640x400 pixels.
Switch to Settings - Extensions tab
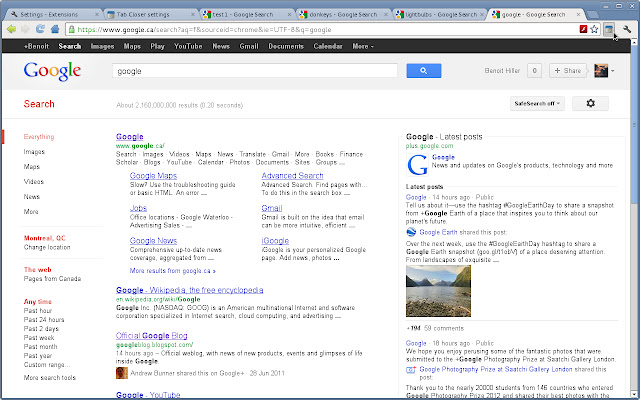(53, 14)
